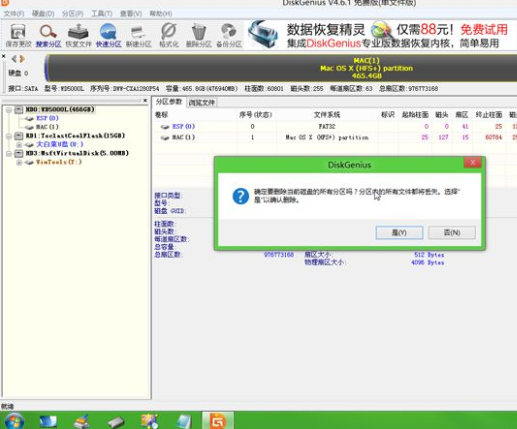The width and height of the screenshot is (517, 429).
Task: Click the MAC(1) HFS+ partition bar graphic
Action: (x=281, y=68)
